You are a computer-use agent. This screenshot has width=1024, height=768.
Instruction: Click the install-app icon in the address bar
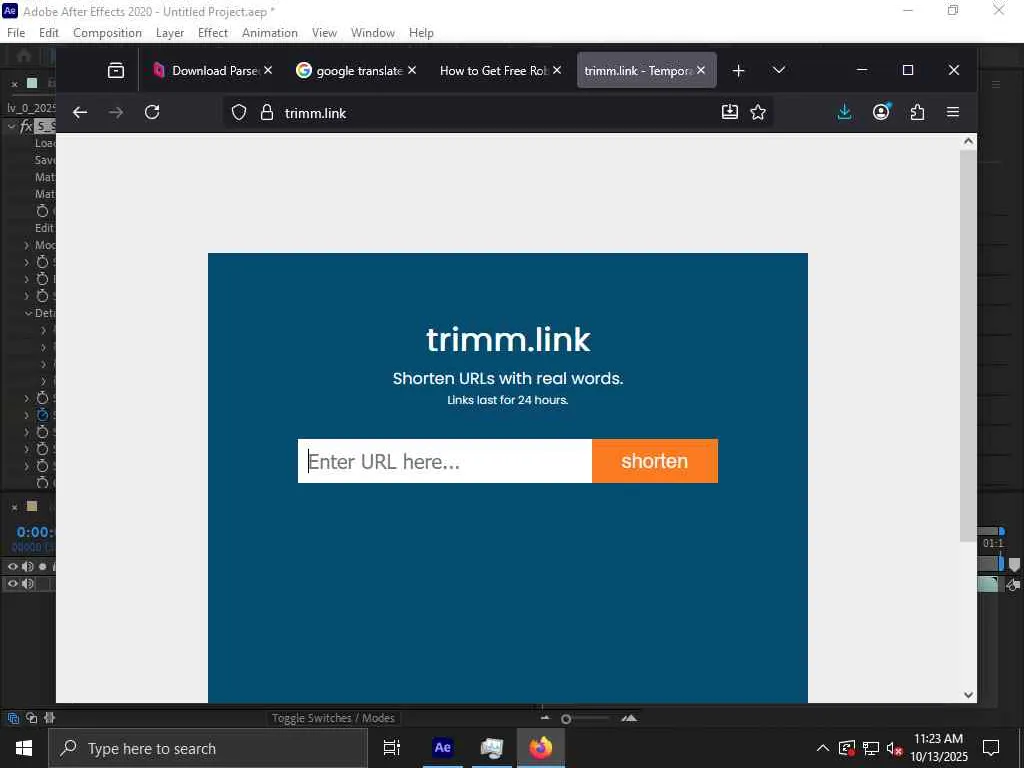pyautogui.click(x=729, y=112)
